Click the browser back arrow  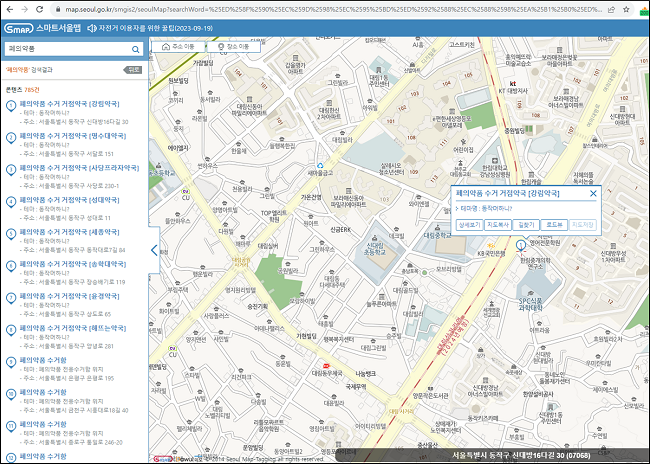pos(10,9)
